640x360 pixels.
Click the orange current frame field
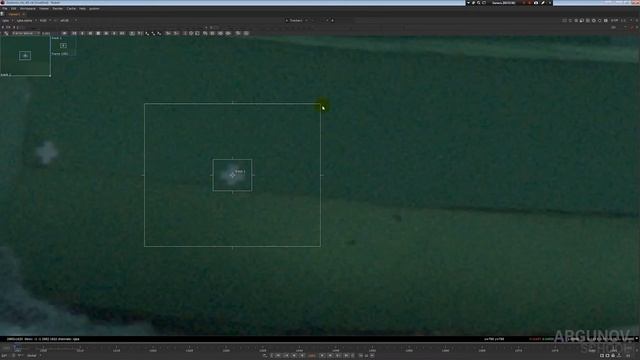pyautogui.click(x=312, y=356)
